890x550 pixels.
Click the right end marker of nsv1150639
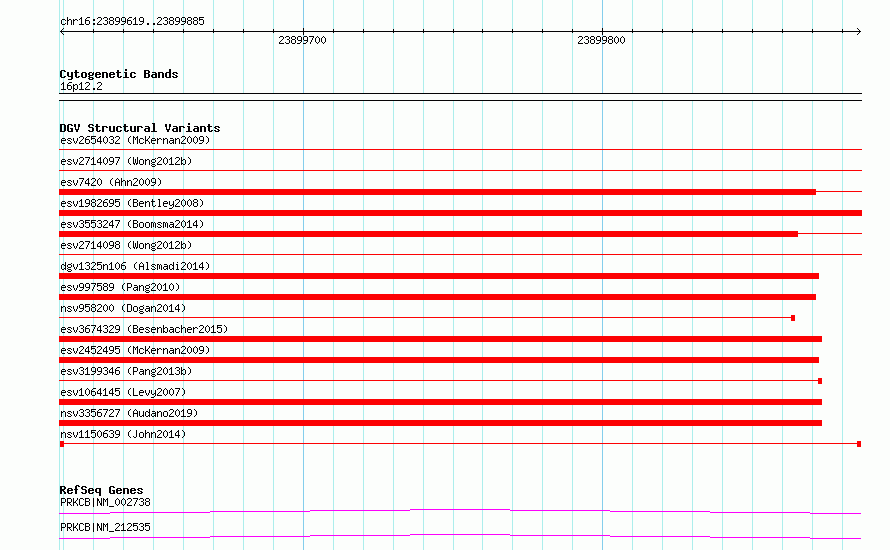pos(859,444)
